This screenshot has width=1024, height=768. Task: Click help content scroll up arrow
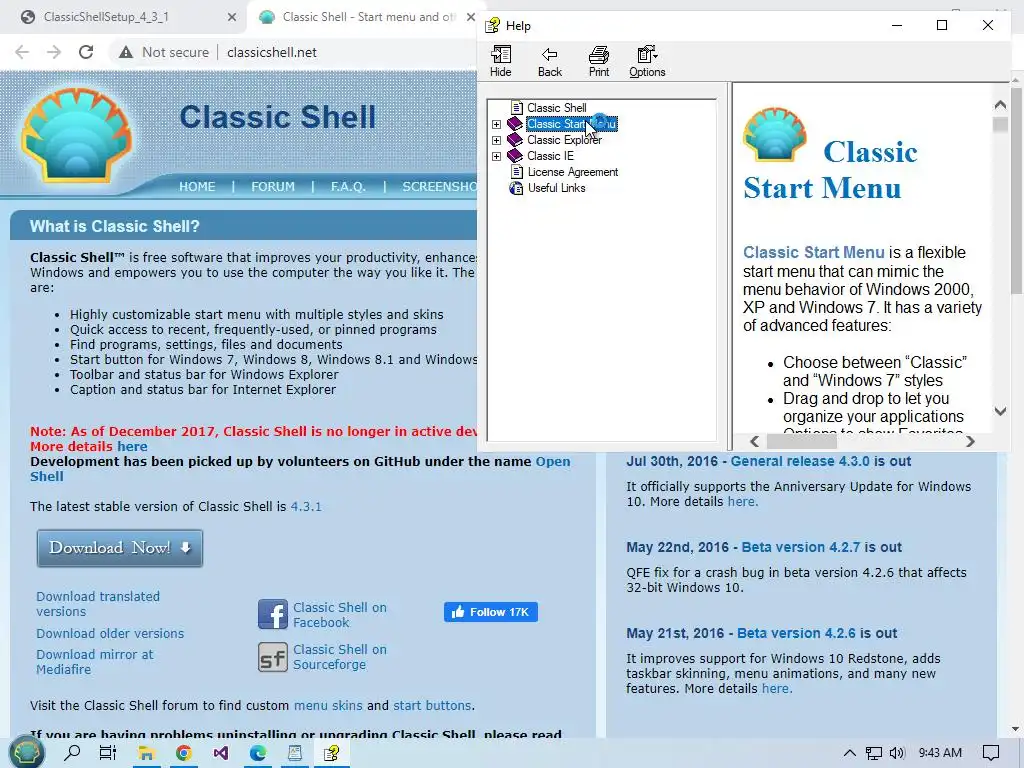pyautogui.click(x=1000, y=104)
